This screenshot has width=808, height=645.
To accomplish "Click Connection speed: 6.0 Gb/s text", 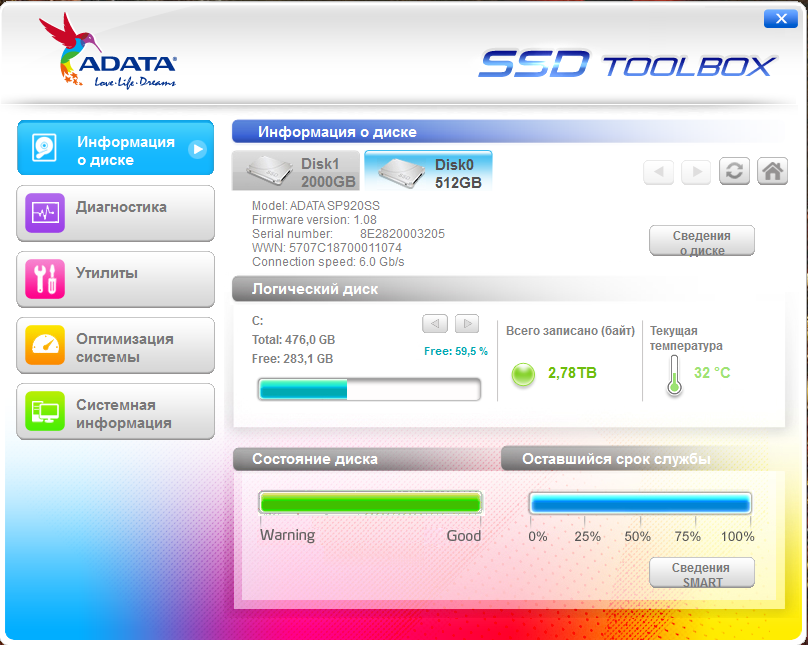I will (328, 262).
